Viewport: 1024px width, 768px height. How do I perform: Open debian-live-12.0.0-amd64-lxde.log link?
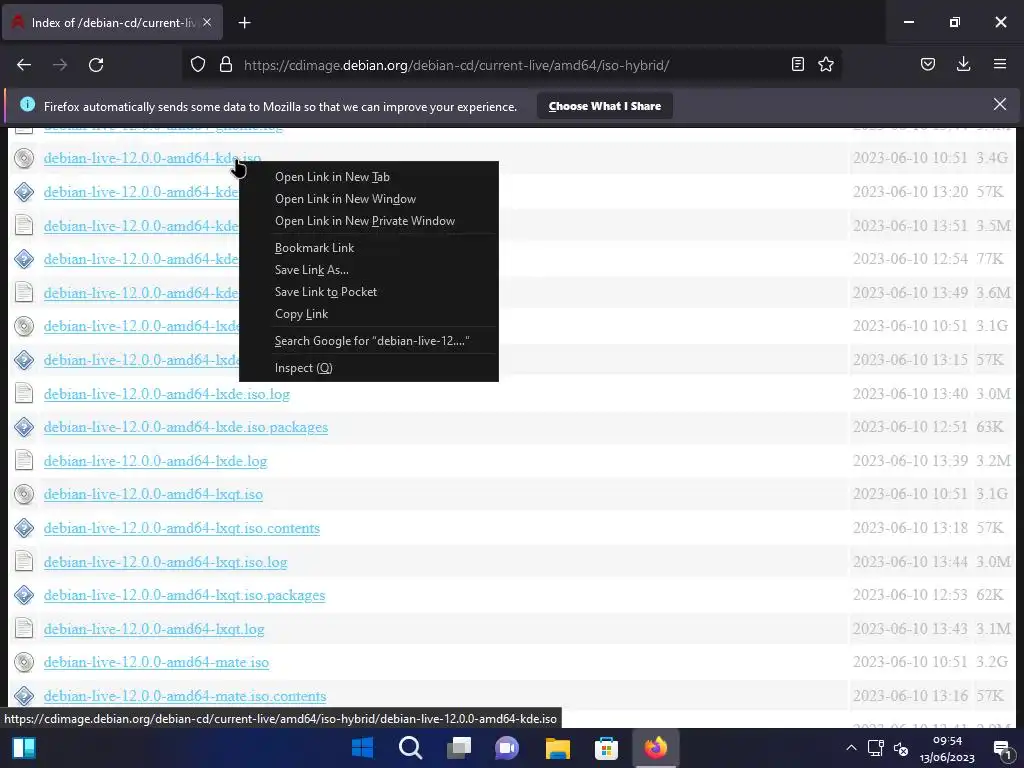(x=155, y=462)
